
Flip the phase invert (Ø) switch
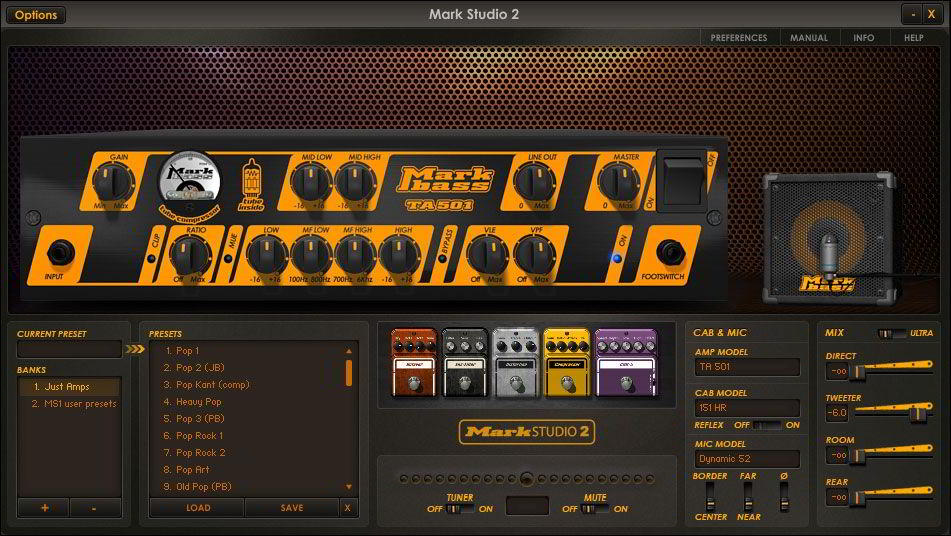[x=784, y=497]
